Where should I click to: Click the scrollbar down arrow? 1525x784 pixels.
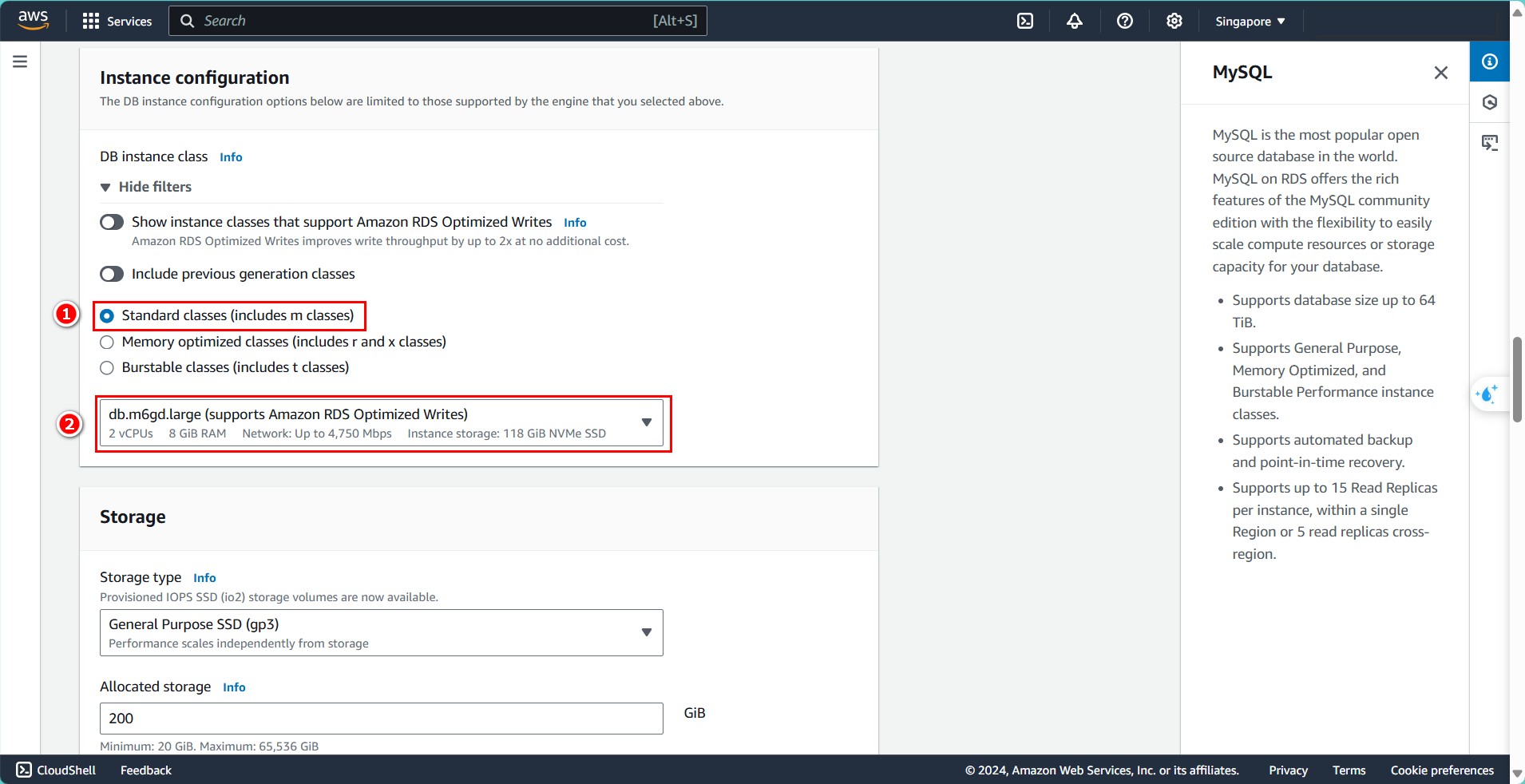1517,774
